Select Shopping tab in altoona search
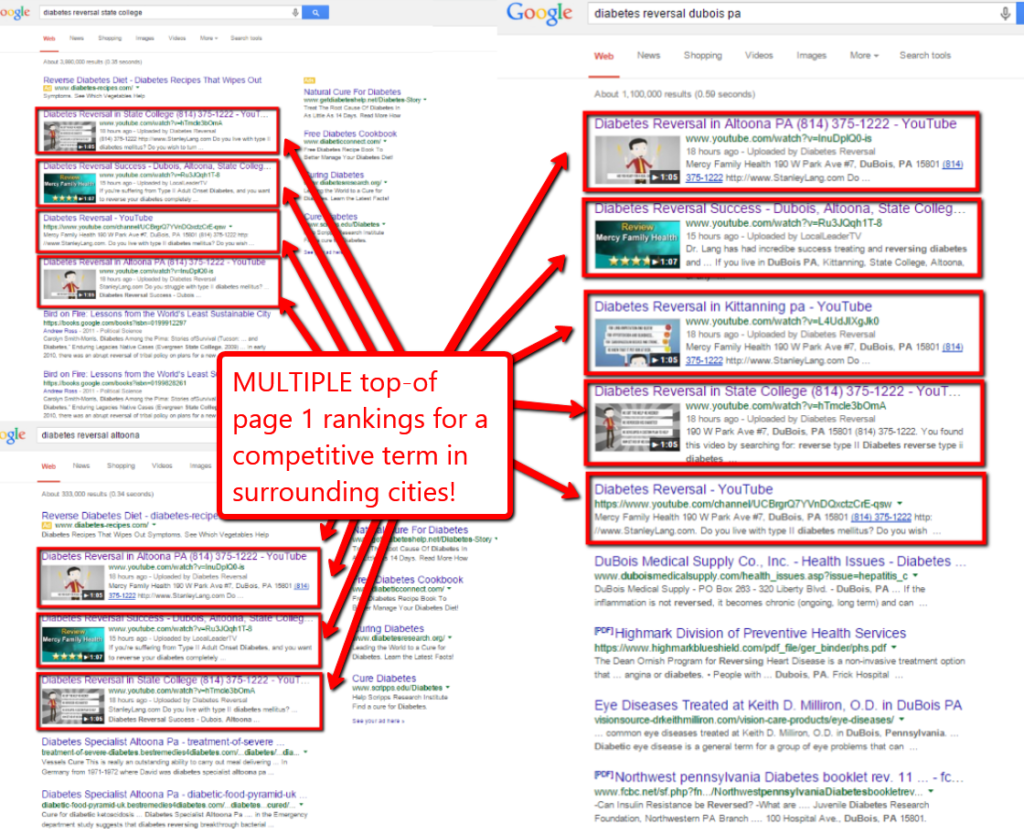The image size is (1024, 834). click(121, 466)
